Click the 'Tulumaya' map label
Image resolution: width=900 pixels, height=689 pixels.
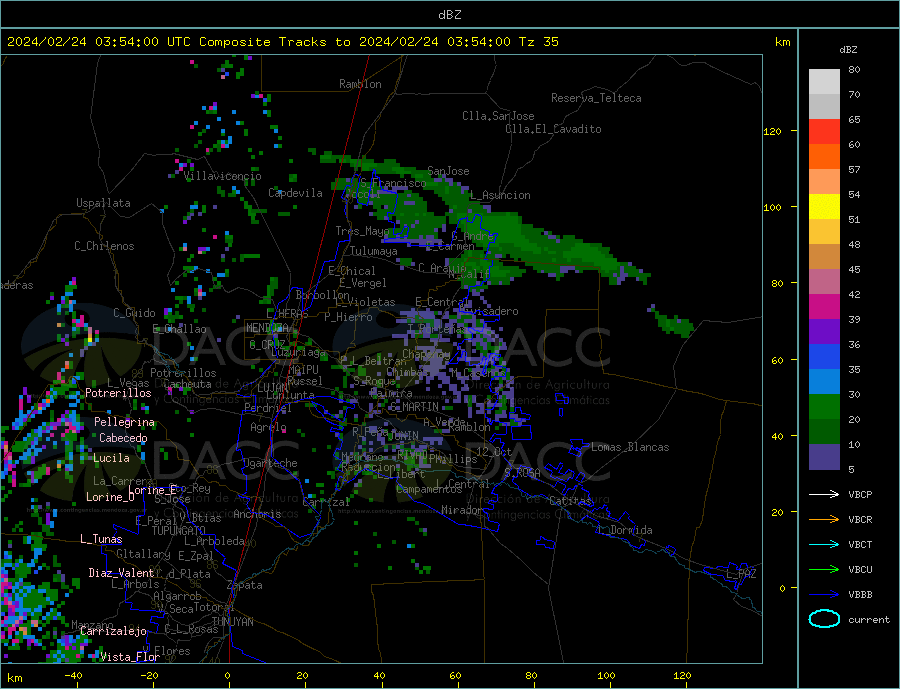[x=374, y=251]
